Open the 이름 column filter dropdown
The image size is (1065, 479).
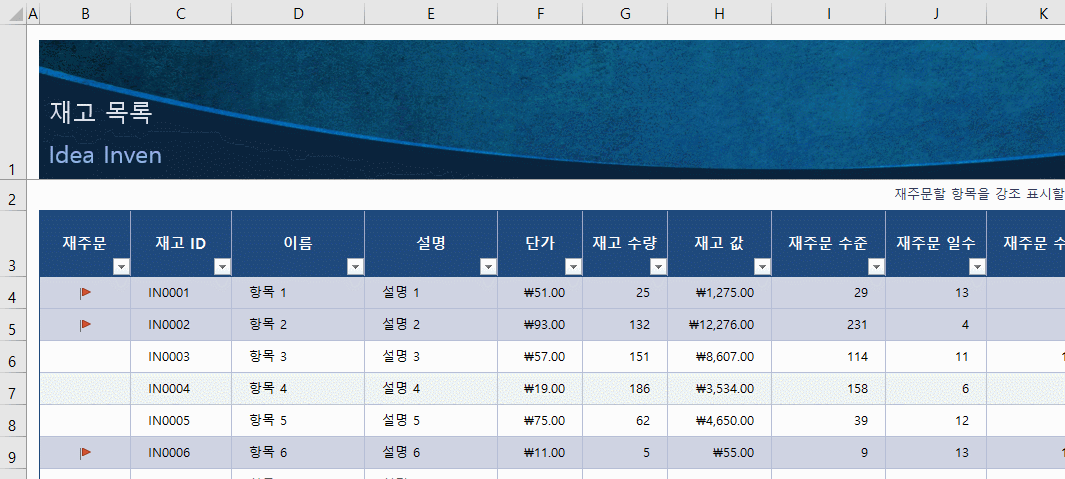pyautogui.click(x=355, y=267)
